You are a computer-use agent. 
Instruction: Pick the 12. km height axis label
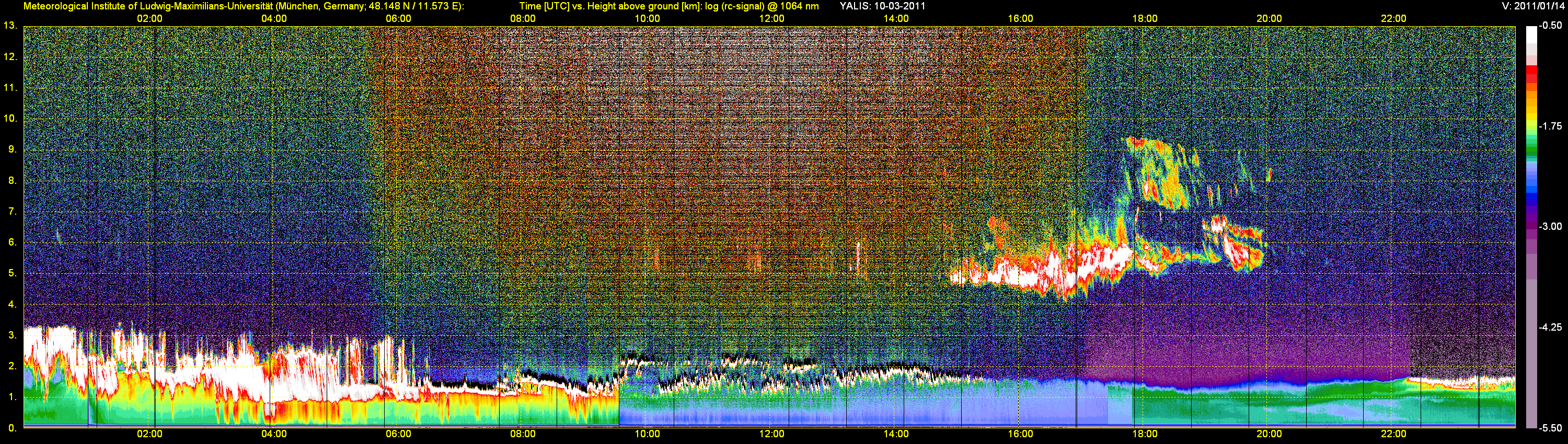10,57
